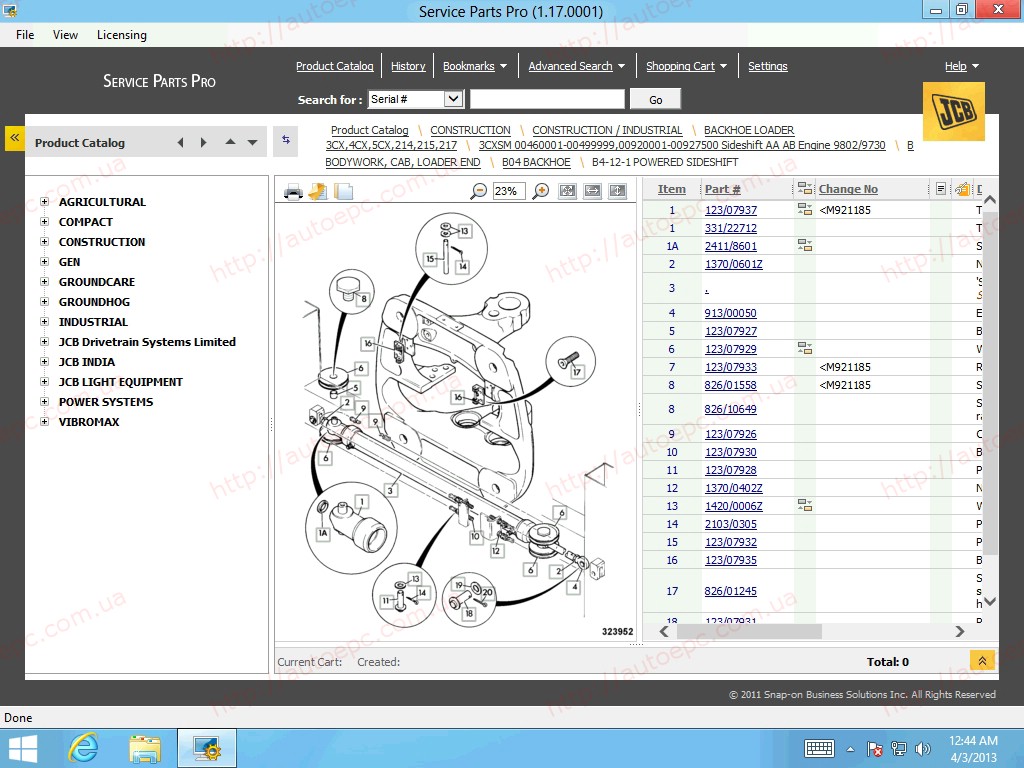1024x768 pixels.
Task: Expand the CONSTRUCTION tree node
Action: [44, 242]
